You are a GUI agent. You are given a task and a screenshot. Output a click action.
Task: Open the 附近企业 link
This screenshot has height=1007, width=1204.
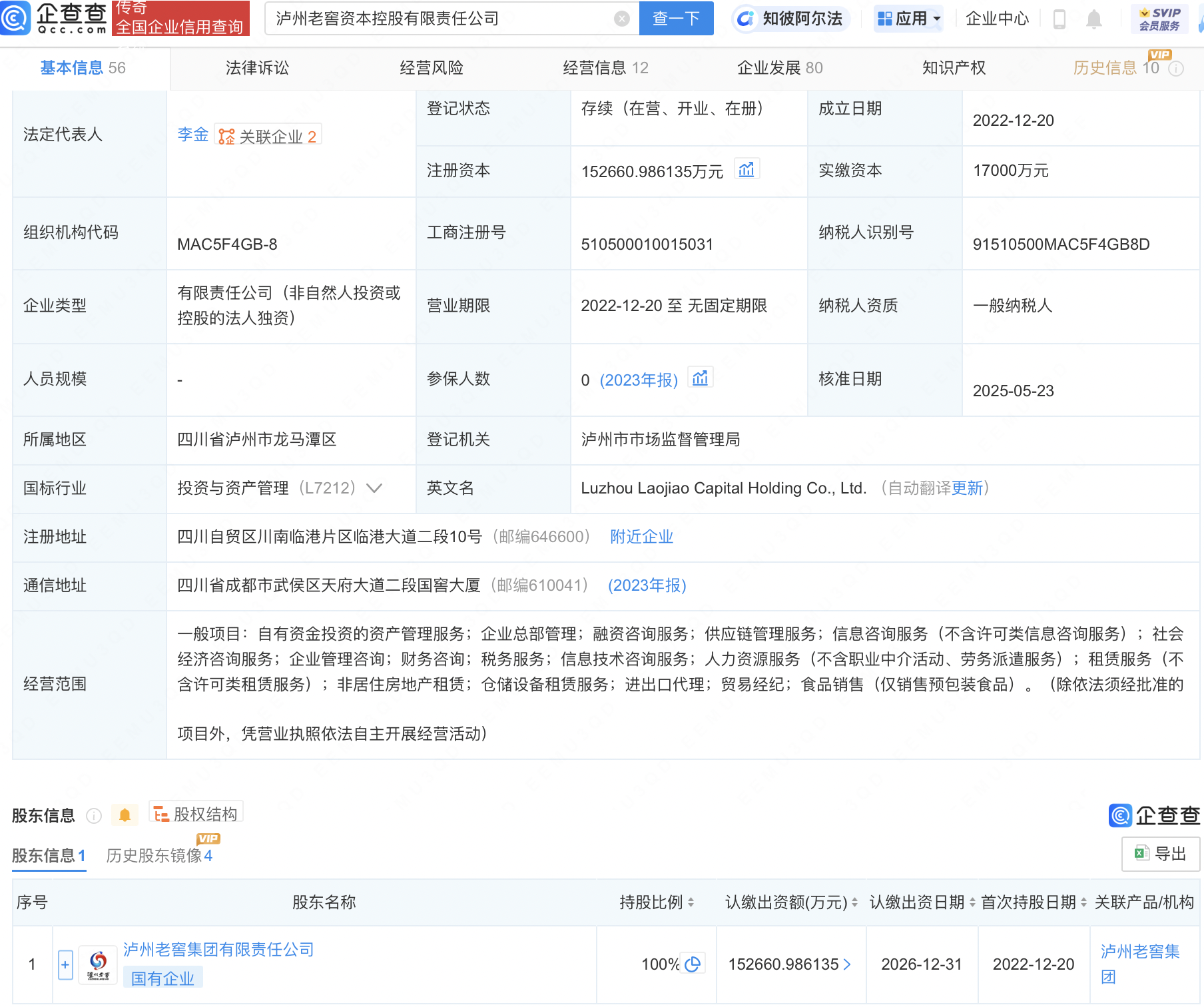tap(641, 537)
